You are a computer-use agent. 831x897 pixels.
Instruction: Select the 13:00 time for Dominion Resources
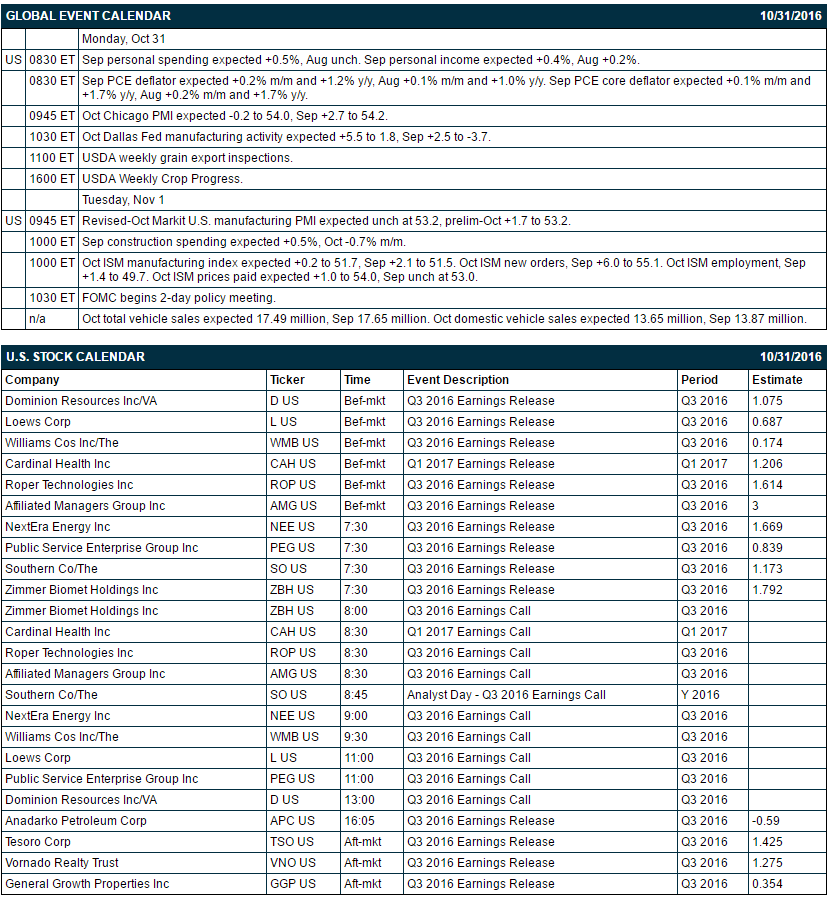(359, 800)
